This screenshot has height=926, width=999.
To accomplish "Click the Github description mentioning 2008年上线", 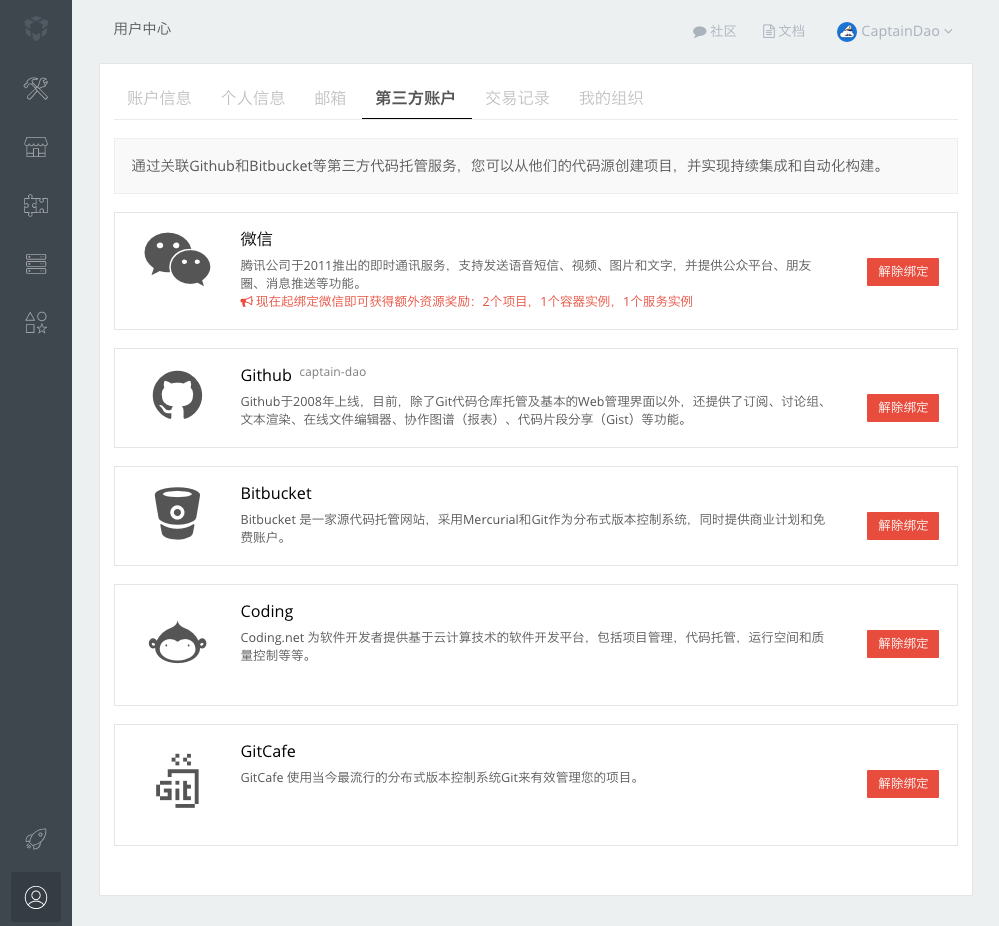I will (534, 410).
